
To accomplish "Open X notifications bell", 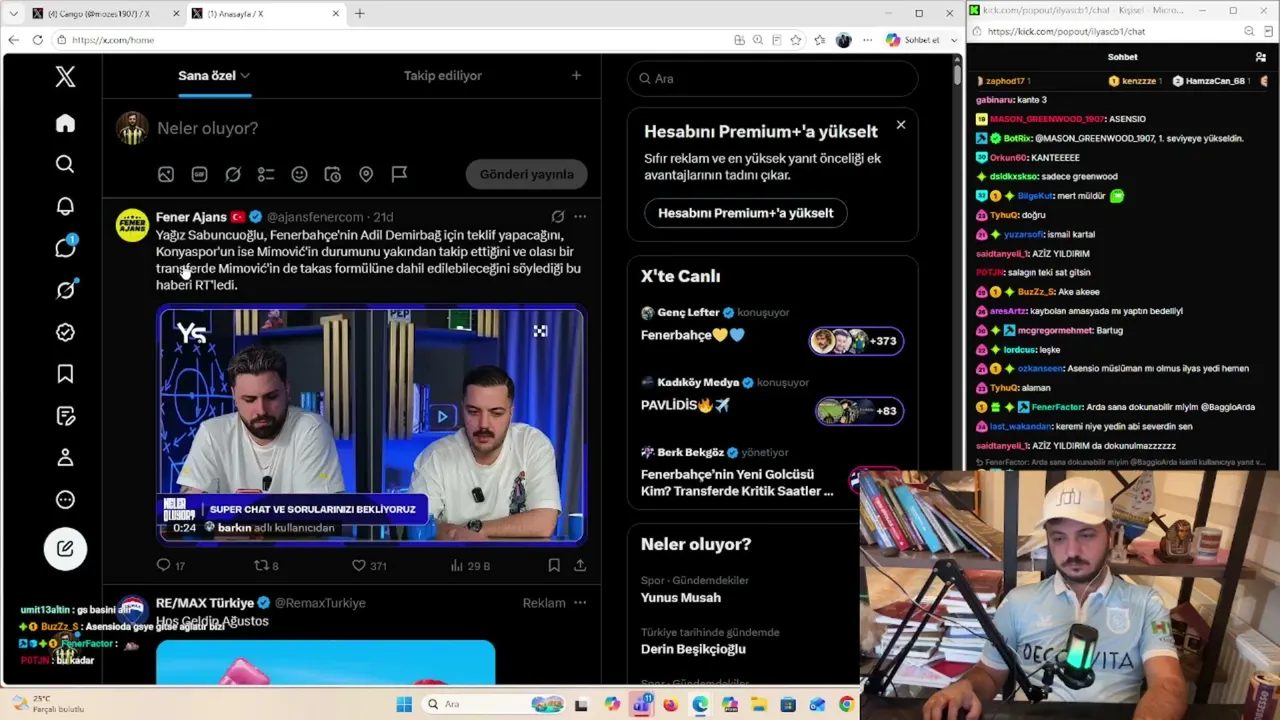I will tap(65, 206).
